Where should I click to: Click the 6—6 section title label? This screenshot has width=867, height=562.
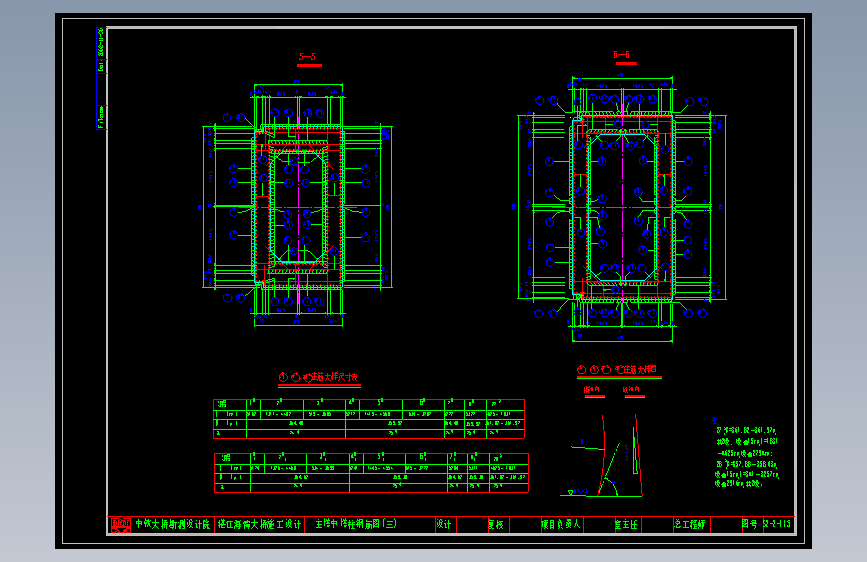(x=621, y=55)
